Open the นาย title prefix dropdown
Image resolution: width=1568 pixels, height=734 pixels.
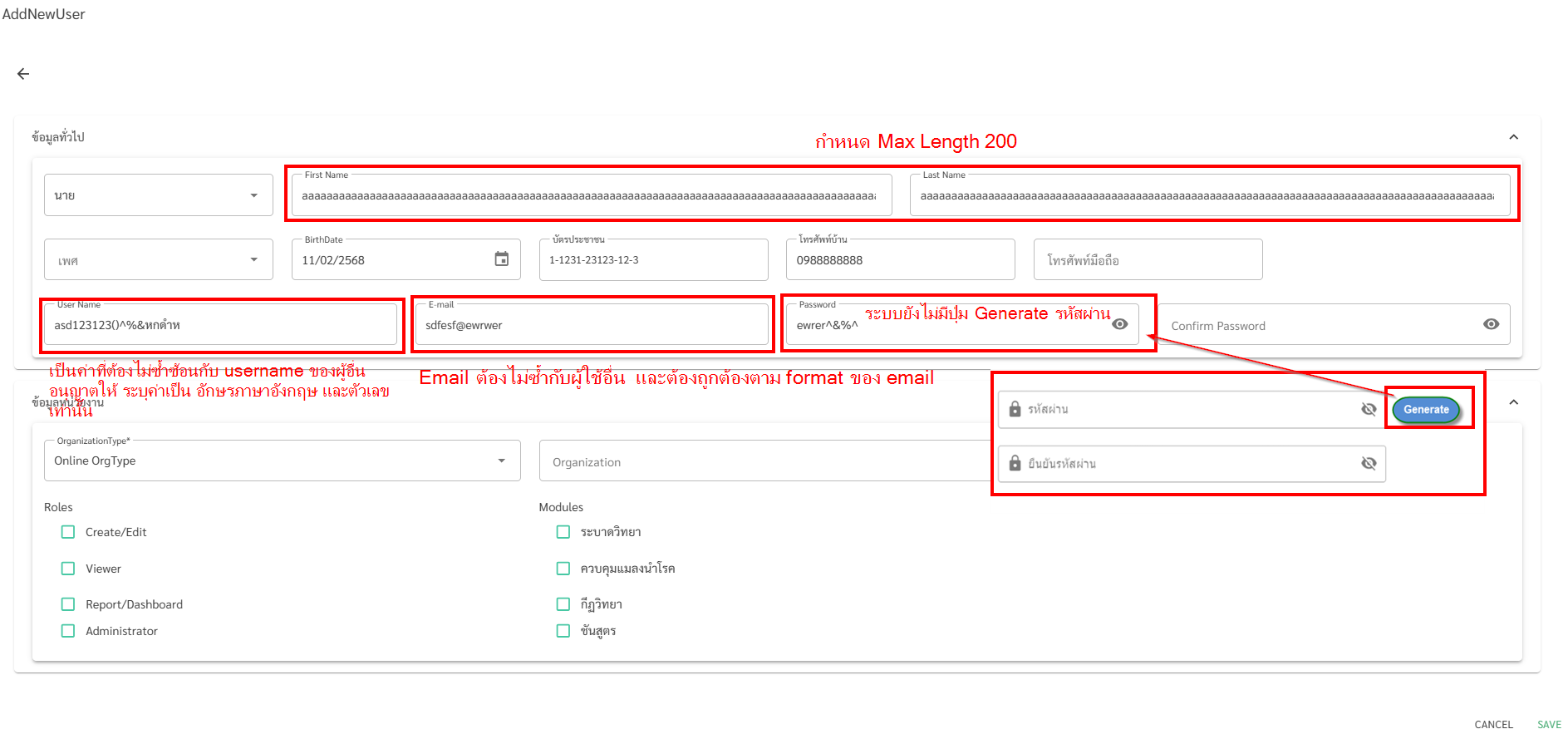(158, 195)
